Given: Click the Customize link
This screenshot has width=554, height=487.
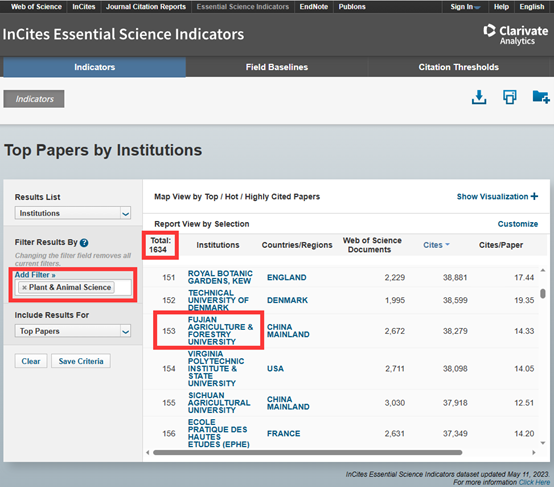Looking at the screenshot, I should point(518,224).
